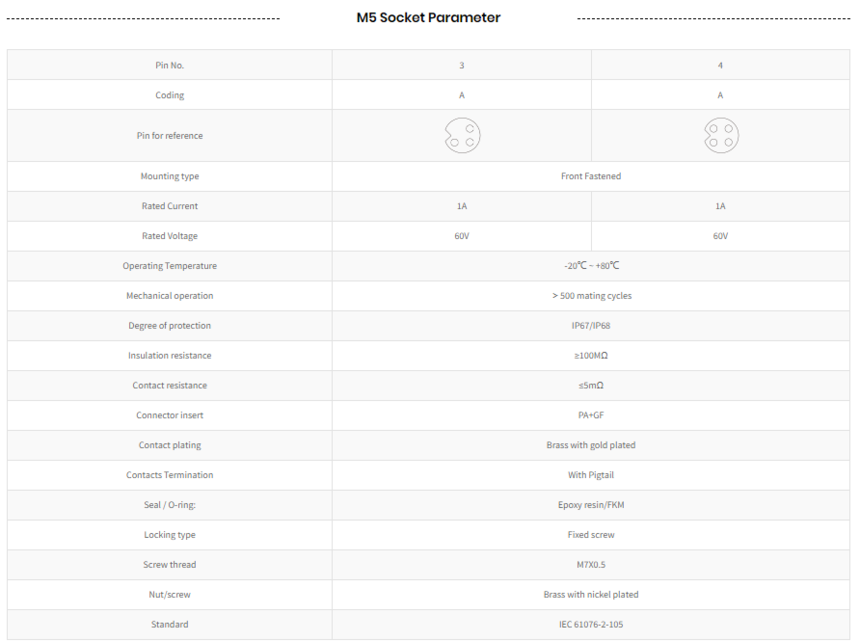Click the IEC 61076-2-105 standard value

[x=591, y=625]
